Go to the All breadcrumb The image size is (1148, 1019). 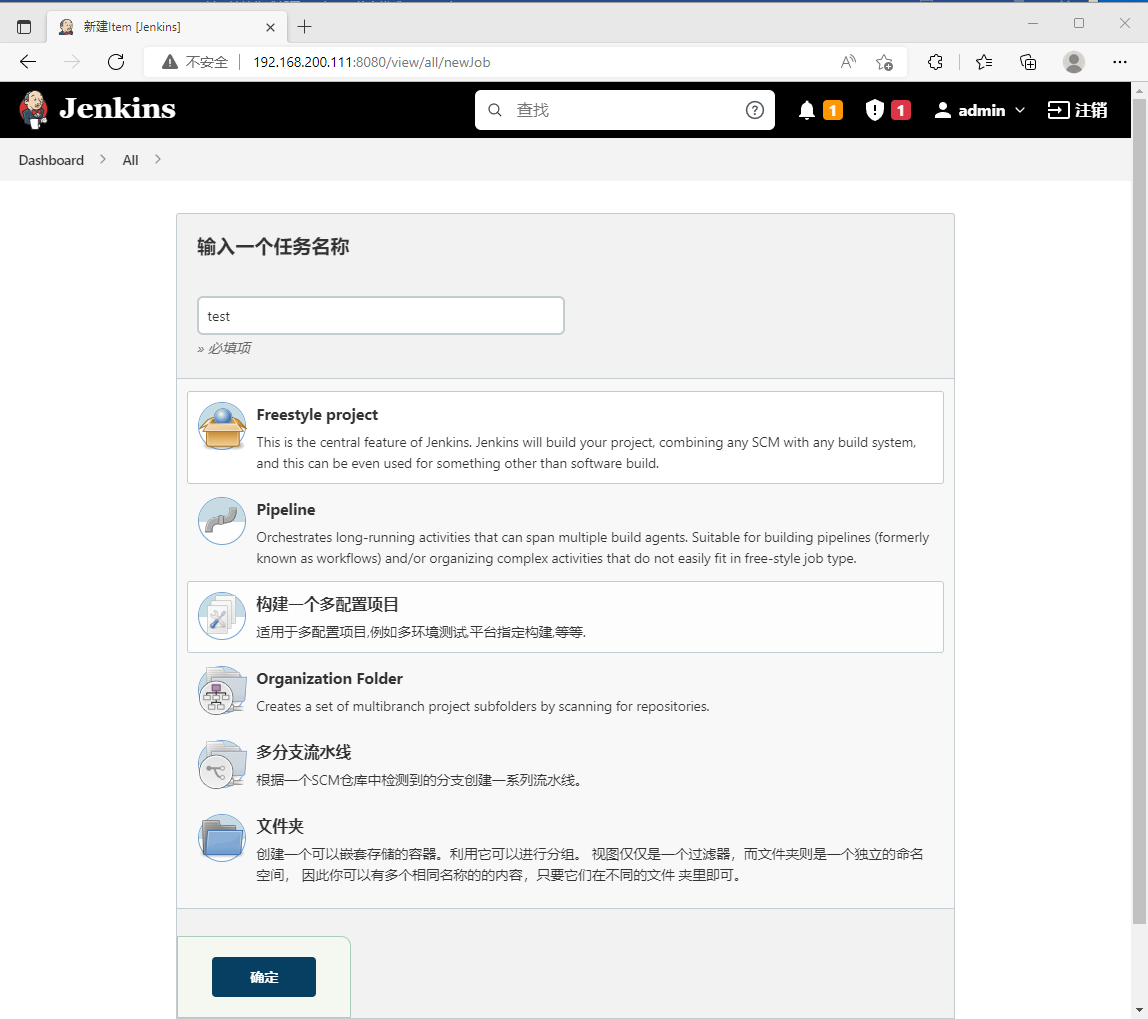point(130,160)
